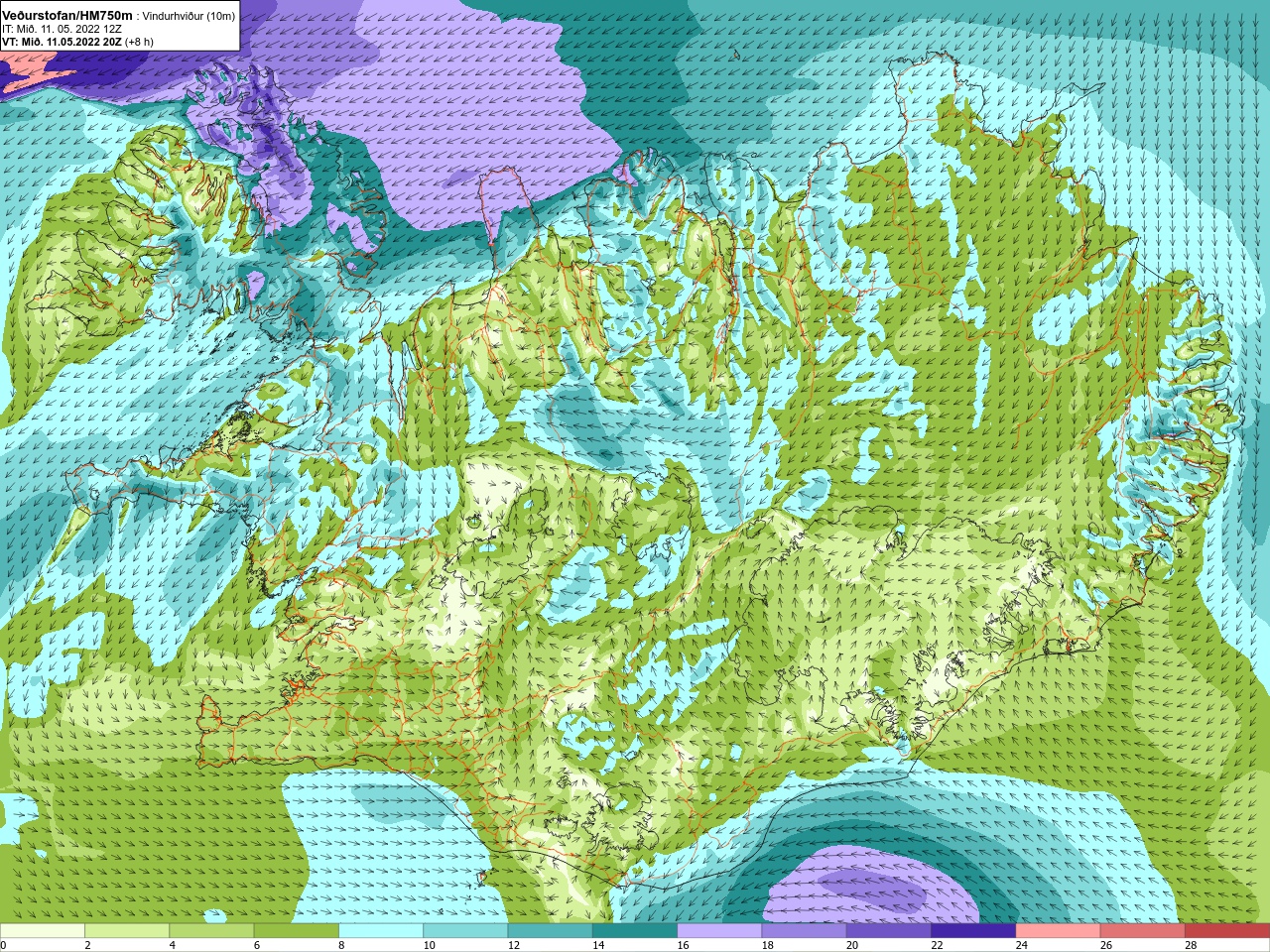Click the 'Vindurhviður (10m)' parameter label

(x=189, y=17)
